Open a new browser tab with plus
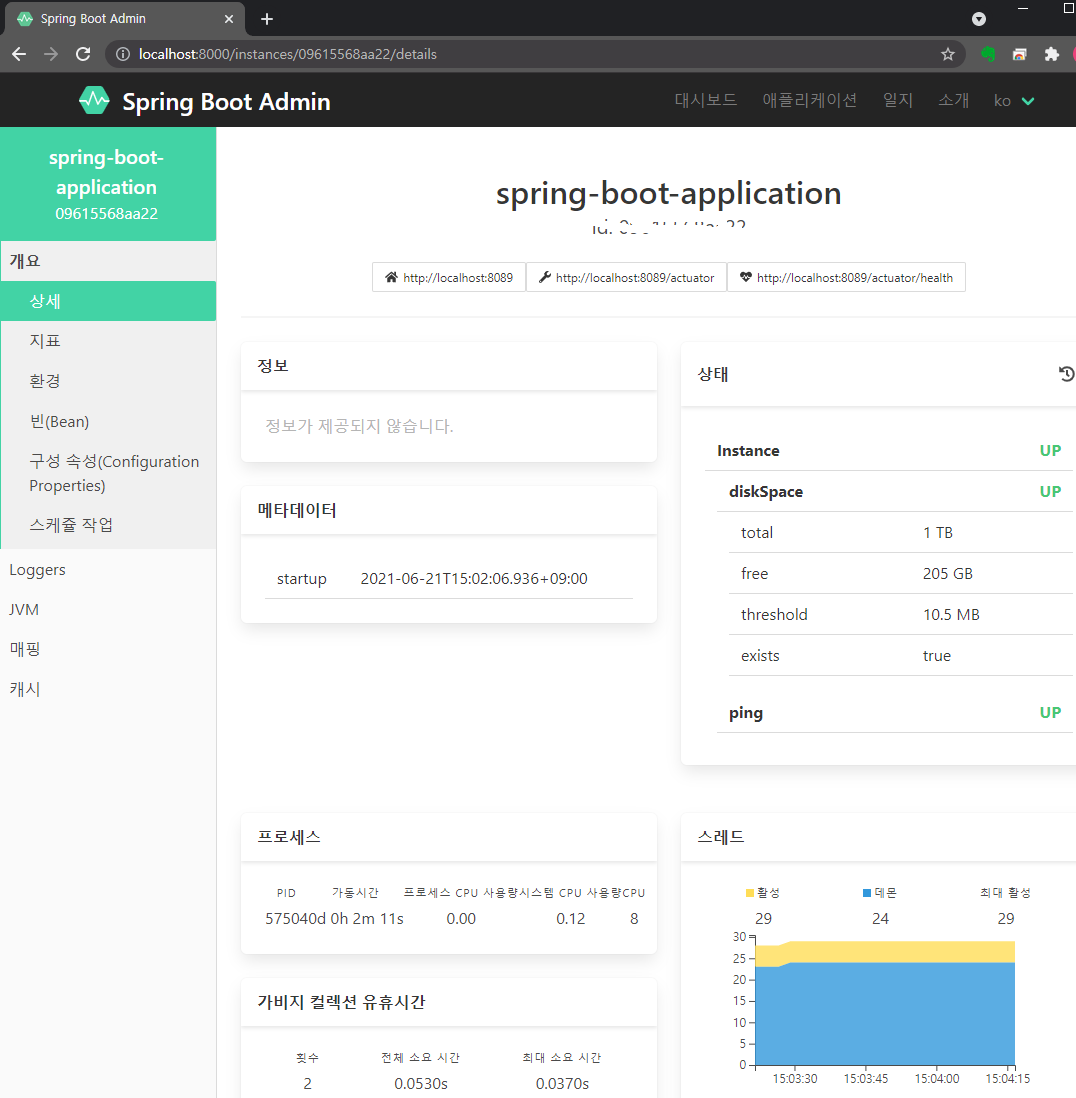The width and height of the screenshot is (1076, 1098). pos(267,19)
